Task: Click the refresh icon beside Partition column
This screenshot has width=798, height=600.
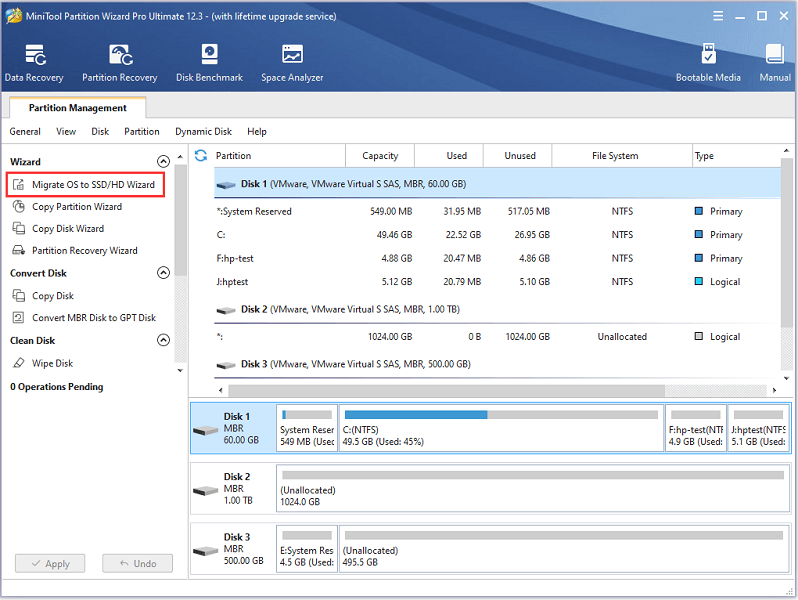Action: pyautogui.click(x=201, y=156)
